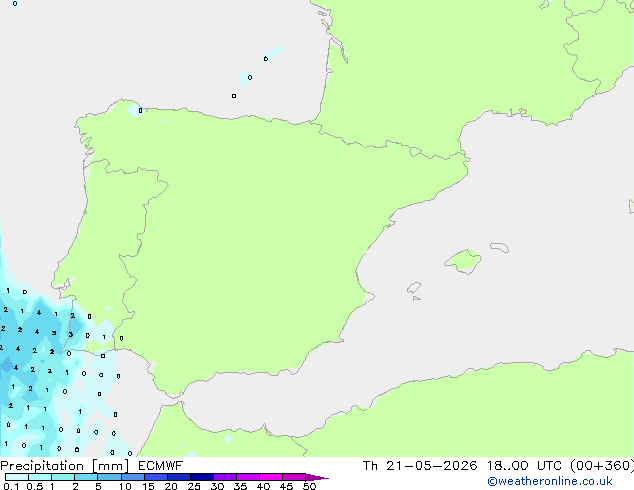This screenshot has height=490, width=634.
Task: Click the legend value '50'
Action: coord(309,486)
